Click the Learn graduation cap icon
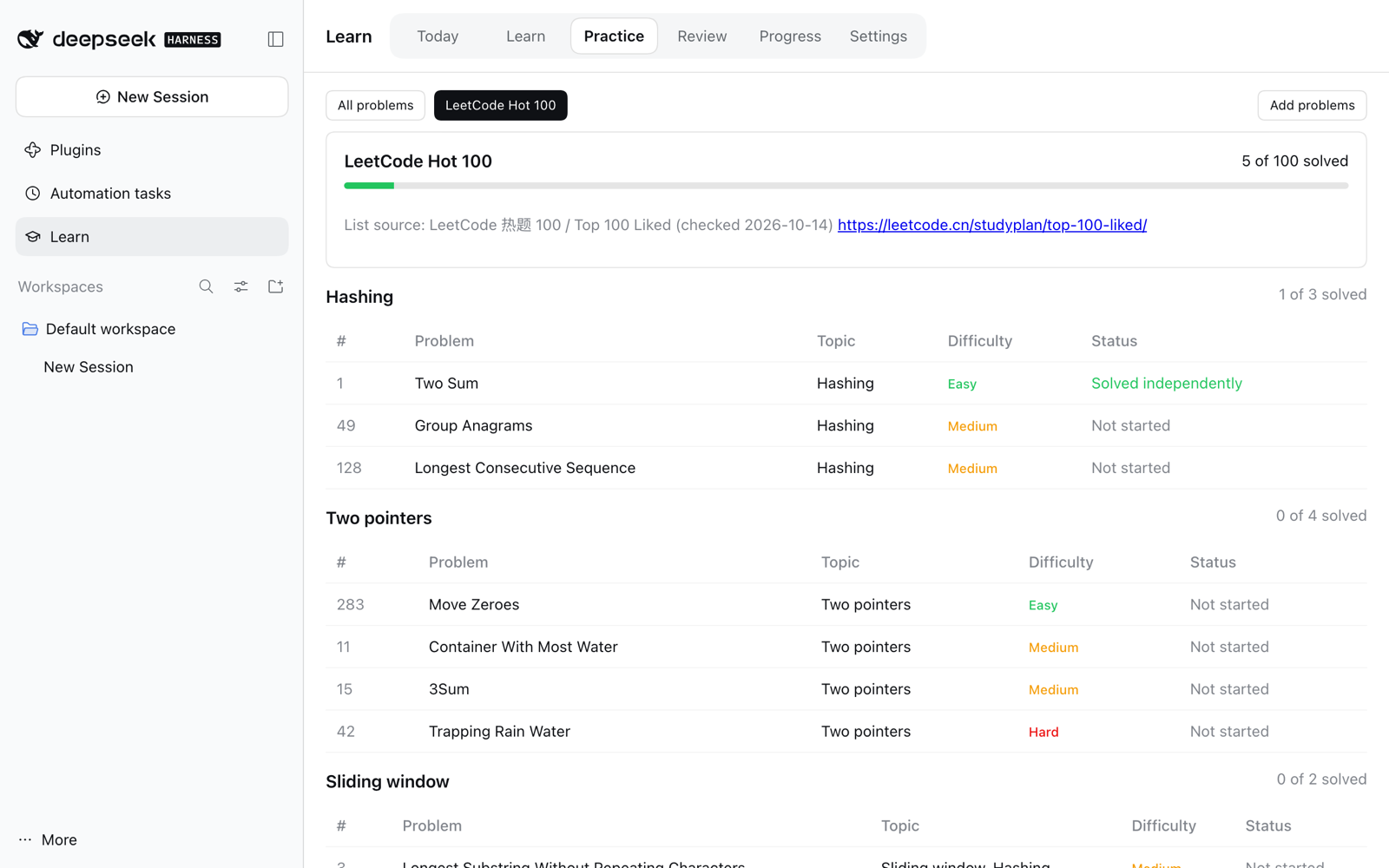Viewport: 1389px width, 868px height. pyautogui.click(x=33, y=237)
